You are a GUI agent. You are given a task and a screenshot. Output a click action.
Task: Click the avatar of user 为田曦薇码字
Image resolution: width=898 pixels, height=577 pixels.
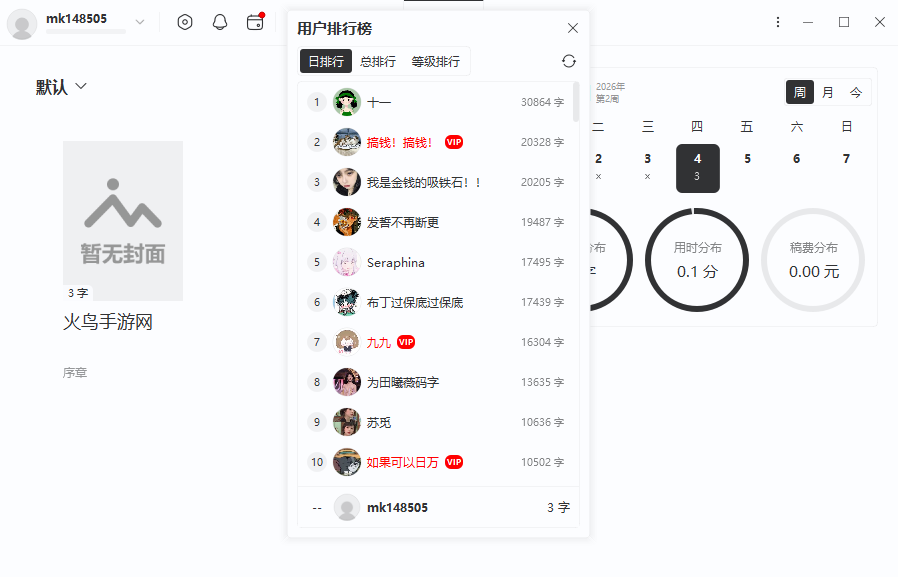point(347,382)
